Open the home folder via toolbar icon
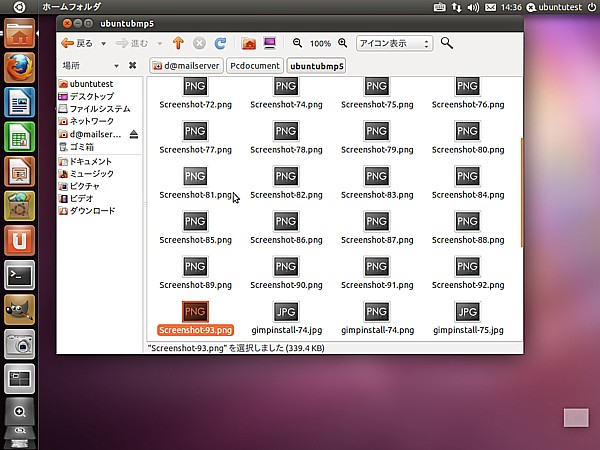Image resolution: width=600 pixels, height=450 pixels. coord(248,43)
